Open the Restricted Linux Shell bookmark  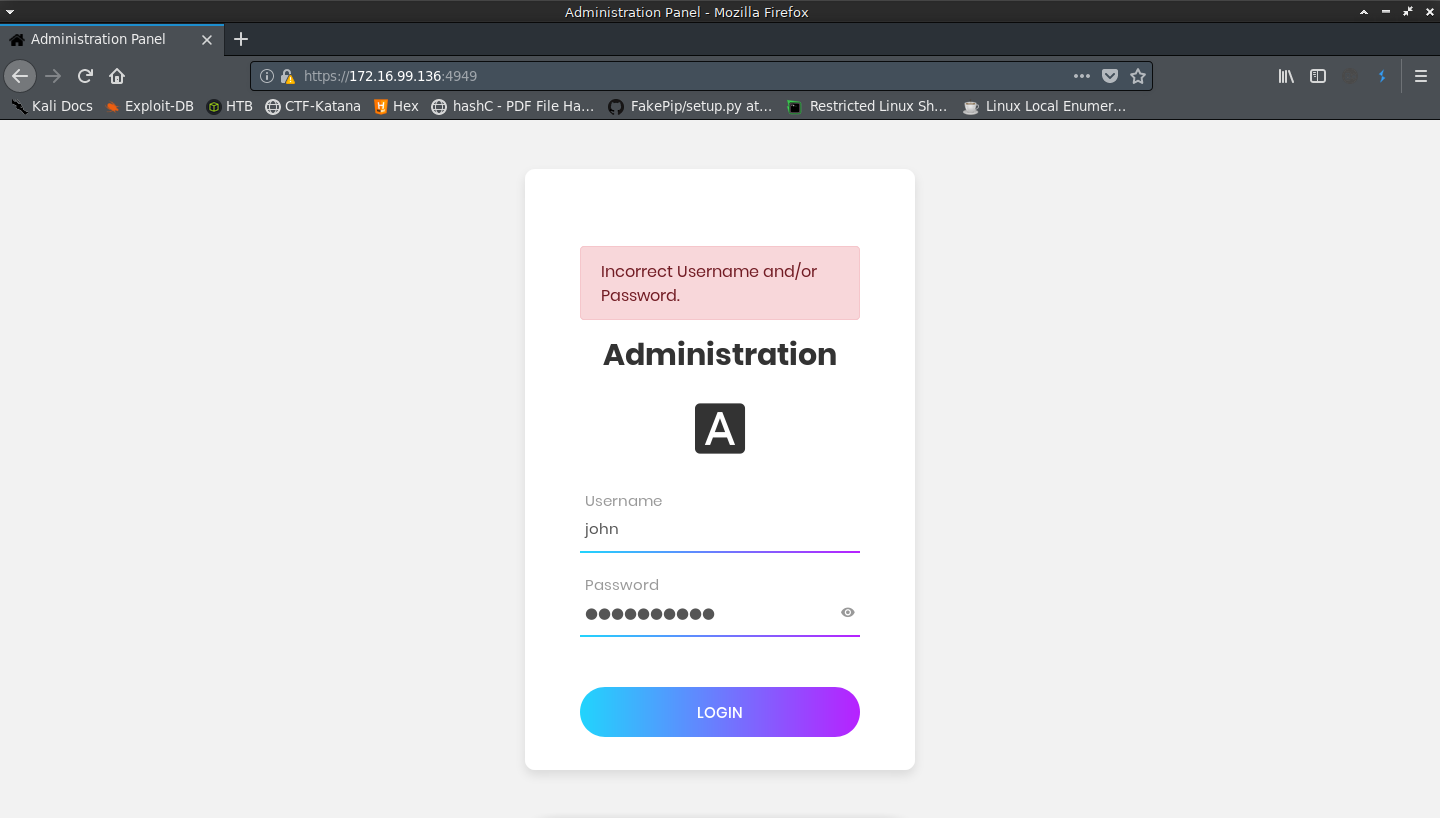867,106
